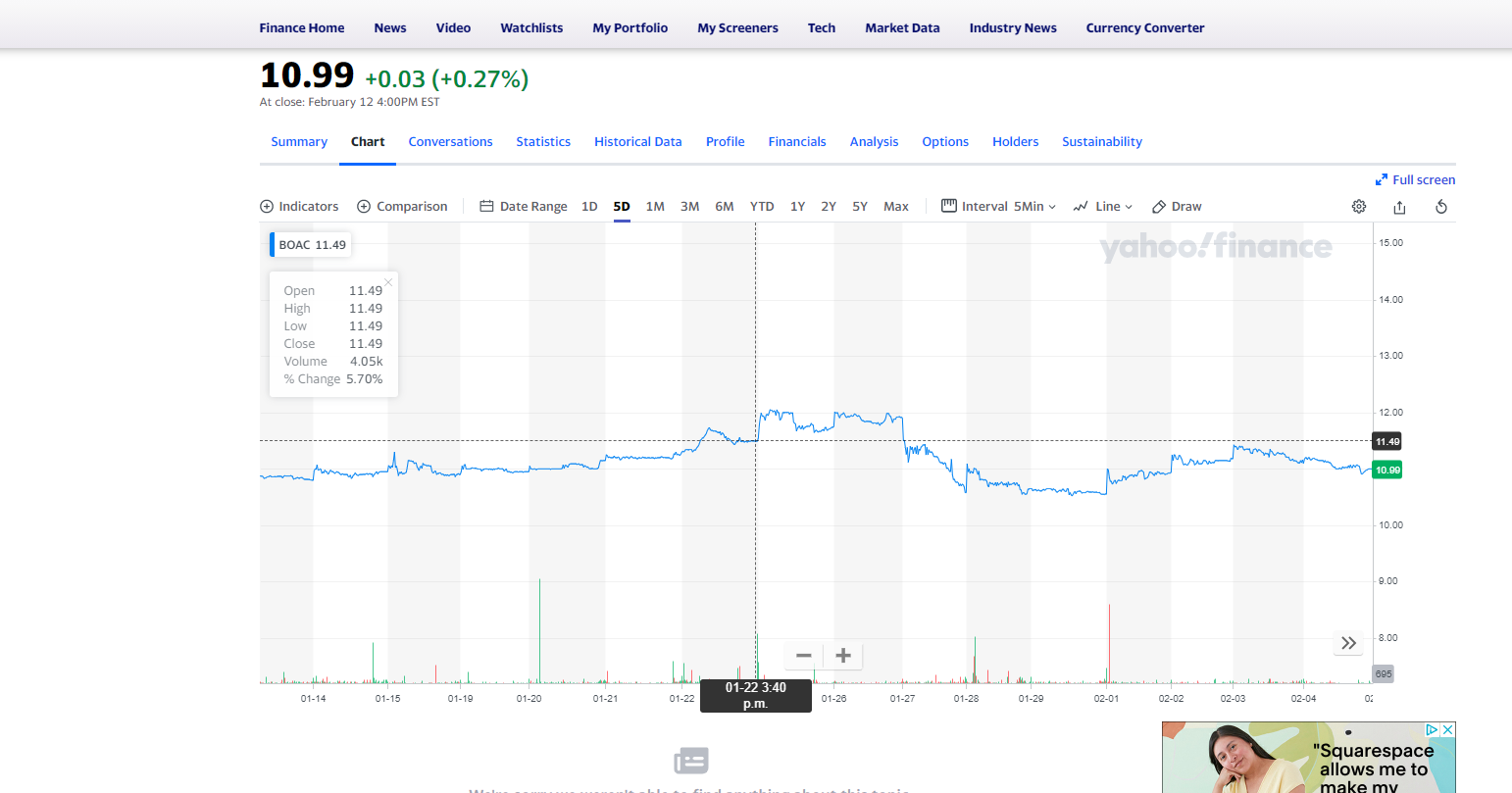Open the Historical Data tab
This screenshot has width=1512, height=793.
[638, 142]
